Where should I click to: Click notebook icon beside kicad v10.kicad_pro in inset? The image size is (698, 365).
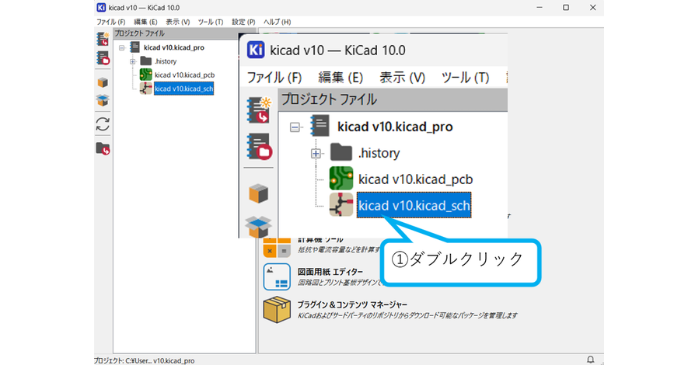click(320, 126)
